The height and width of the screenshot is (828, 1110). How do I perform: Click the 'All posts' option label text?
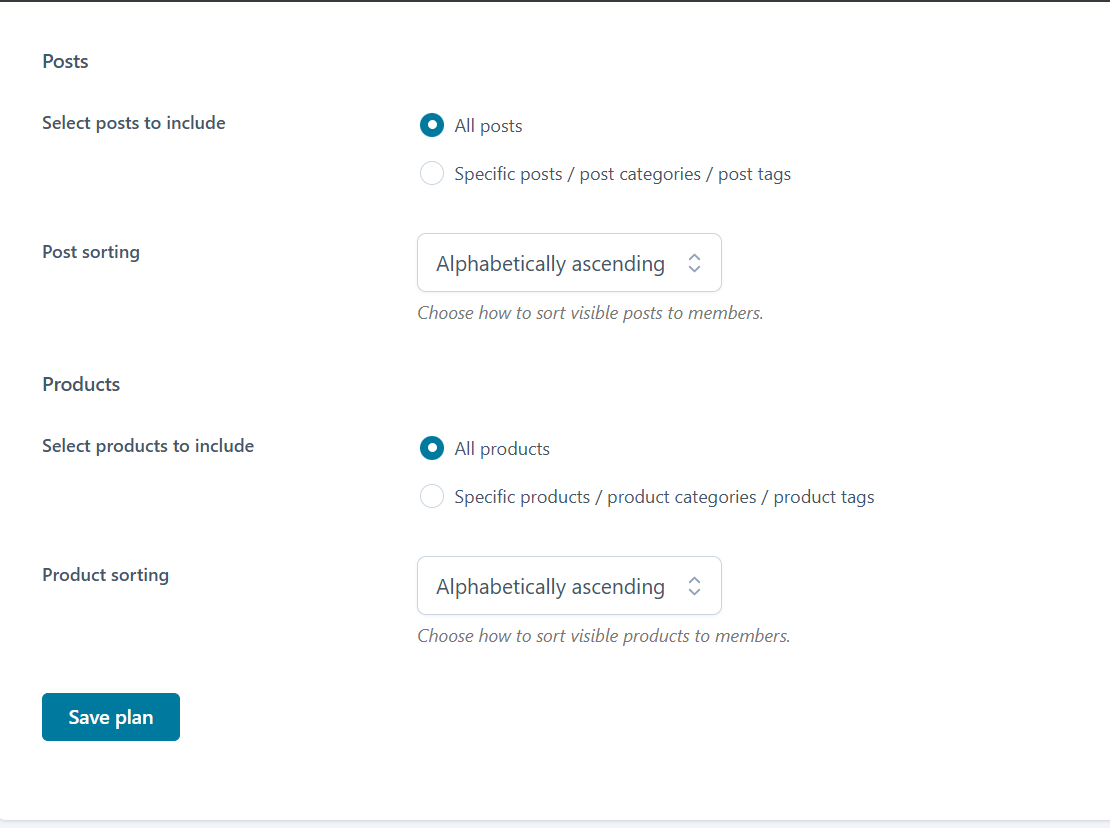pyautogui.click(x=488, y=126)
